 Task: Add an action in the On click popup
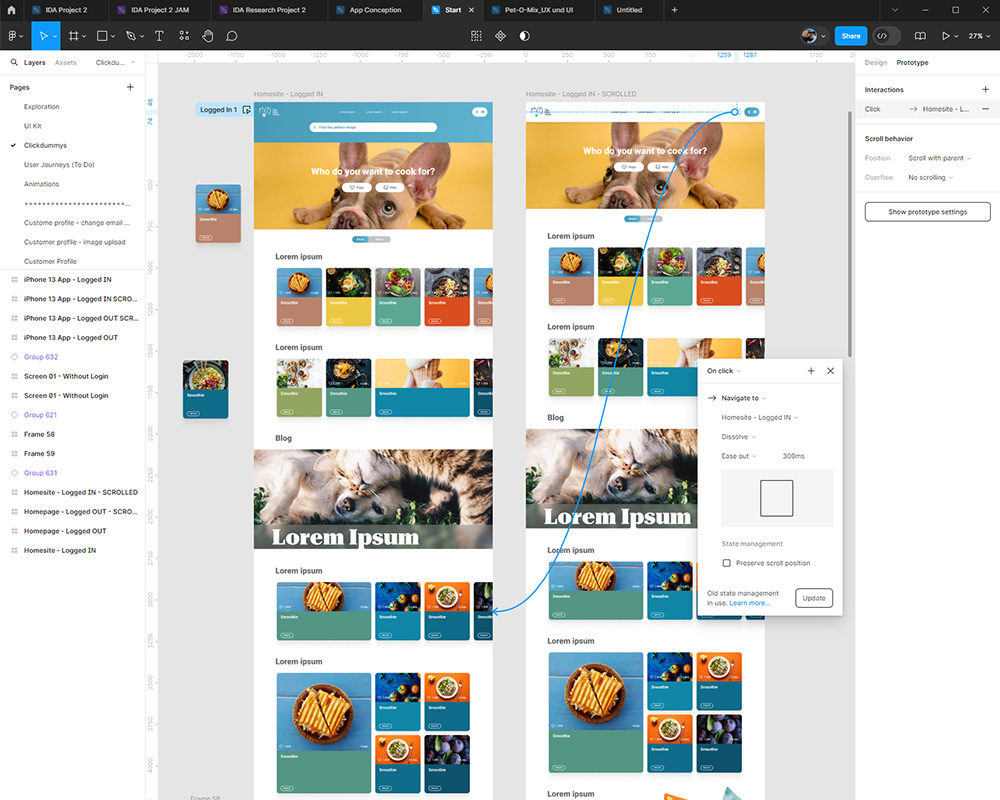coord(811,371)
